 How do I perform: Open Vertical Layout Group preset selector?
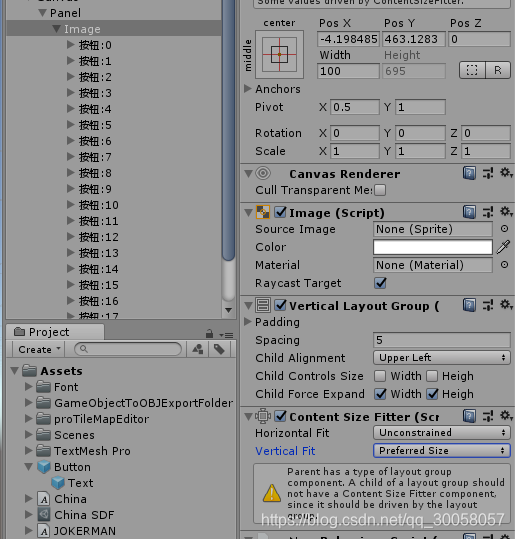tap(488, 305)
